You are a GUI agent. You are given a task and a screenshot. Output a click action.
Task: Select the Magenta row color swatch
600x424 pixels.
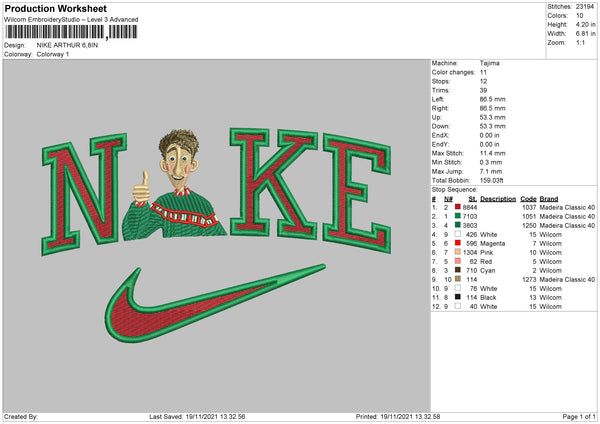tap(458, 243)
